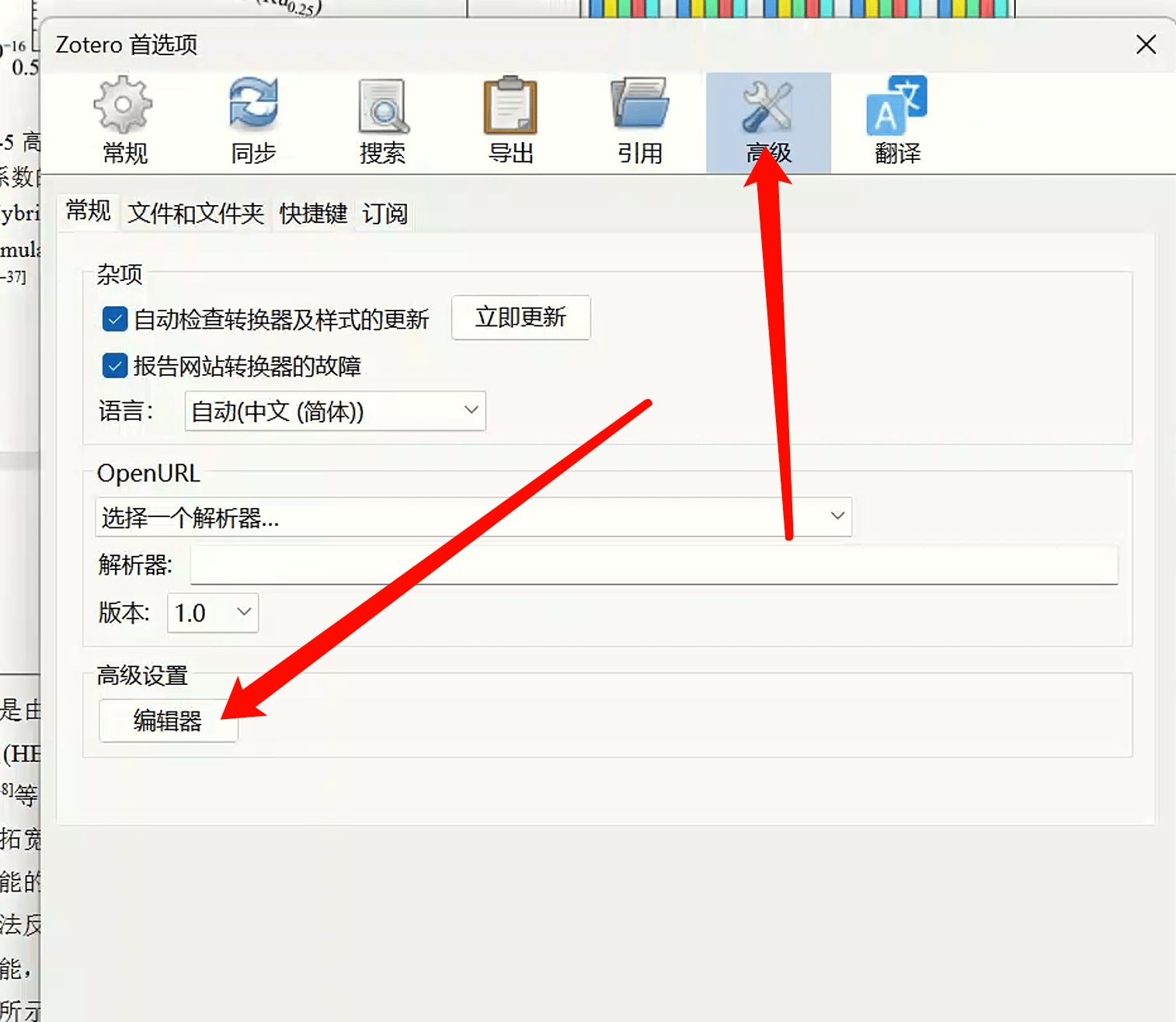Open the 语言 (Language) dropdown

point(334,411)
